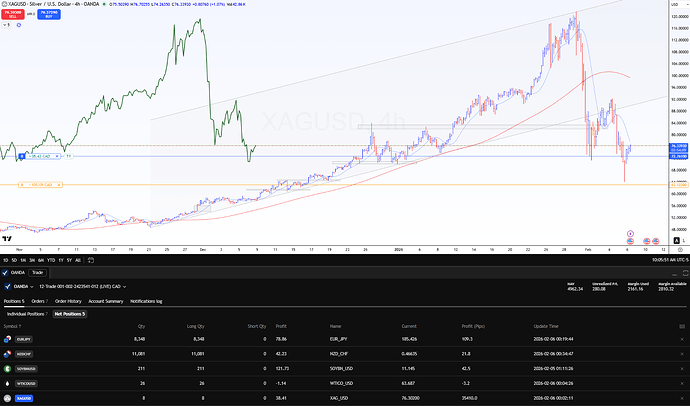This screenshot has width=690, height=406.
Task: Close the SOYBNUSD position
Action: [682, 369]
